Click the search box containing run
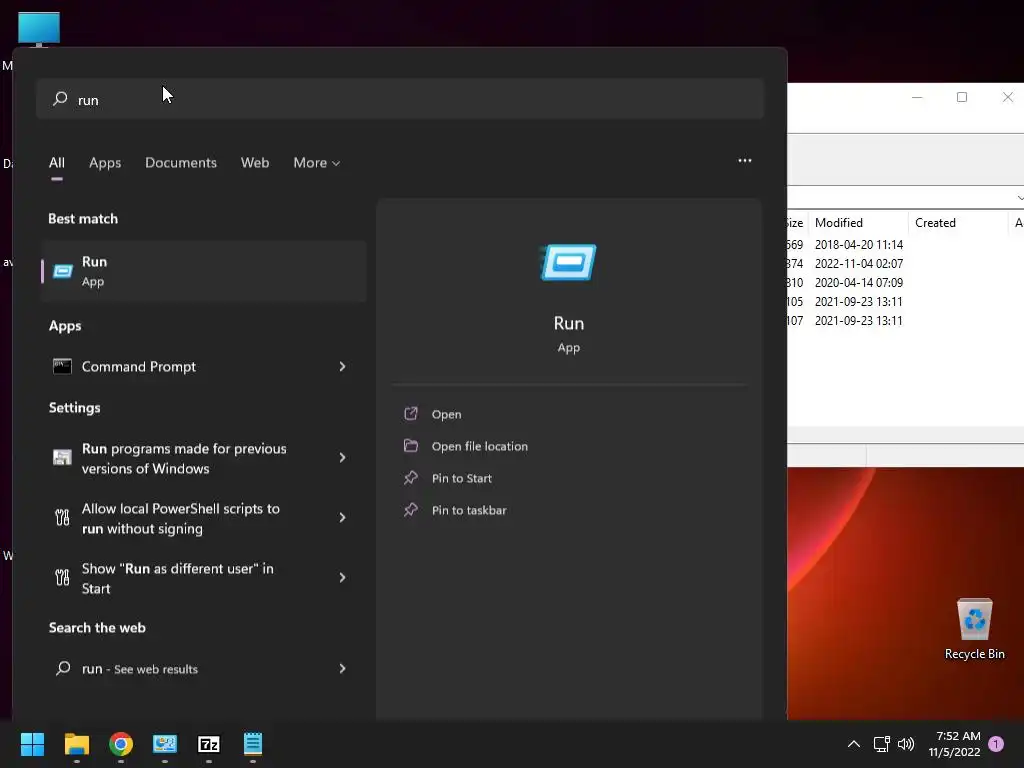Screen dimensions: 1024x768 coord(400,99)
